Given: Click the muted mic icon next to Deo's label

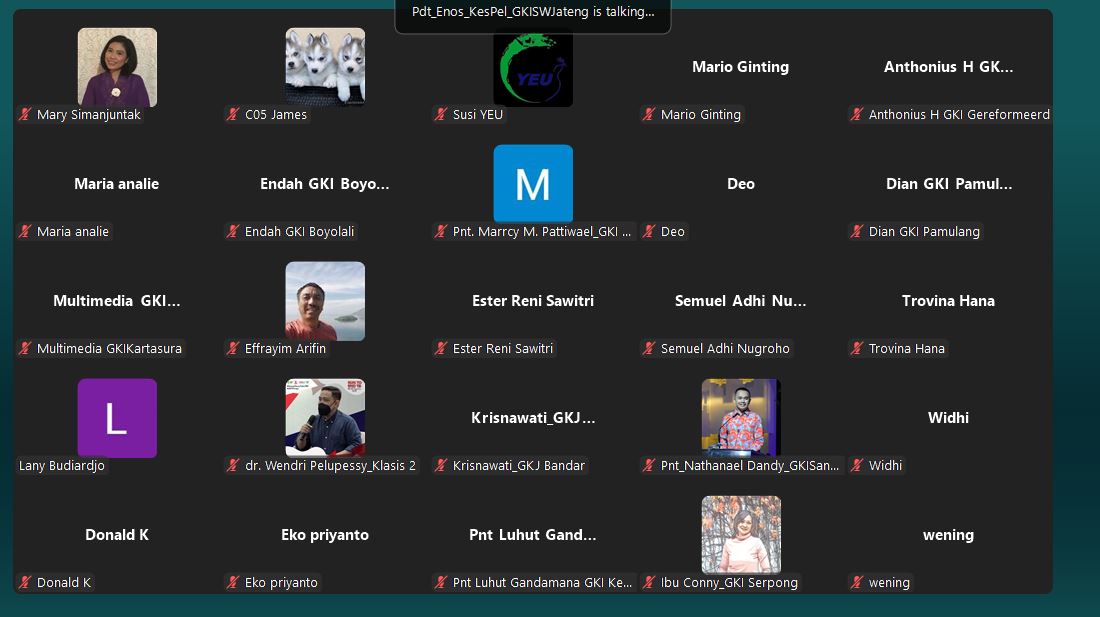Looking at the screenshot, I should point(650,231).
